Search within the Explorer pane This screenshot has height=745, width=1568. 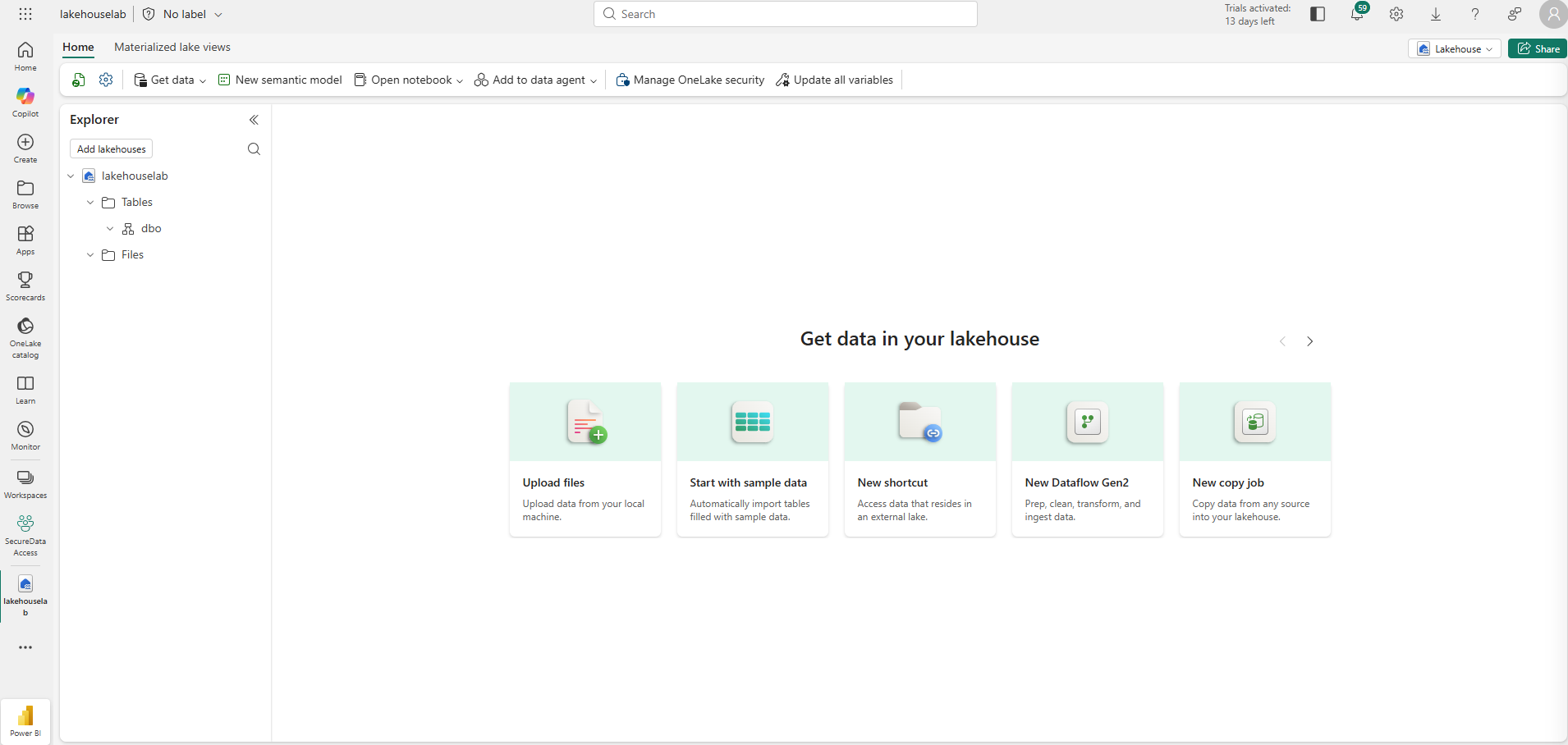254,149
